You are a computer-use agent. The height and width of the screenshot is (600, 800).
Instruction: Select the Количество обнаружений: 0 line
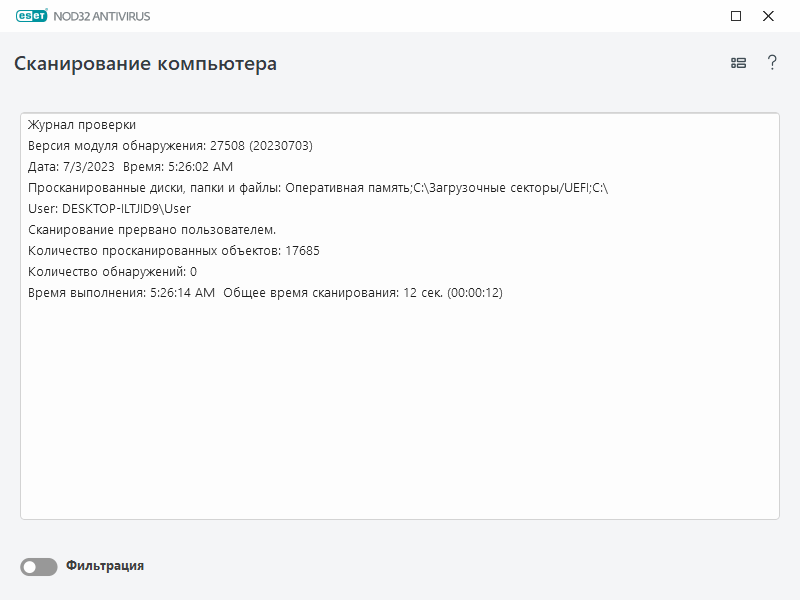pyautogui.click(x=113, y=272)
